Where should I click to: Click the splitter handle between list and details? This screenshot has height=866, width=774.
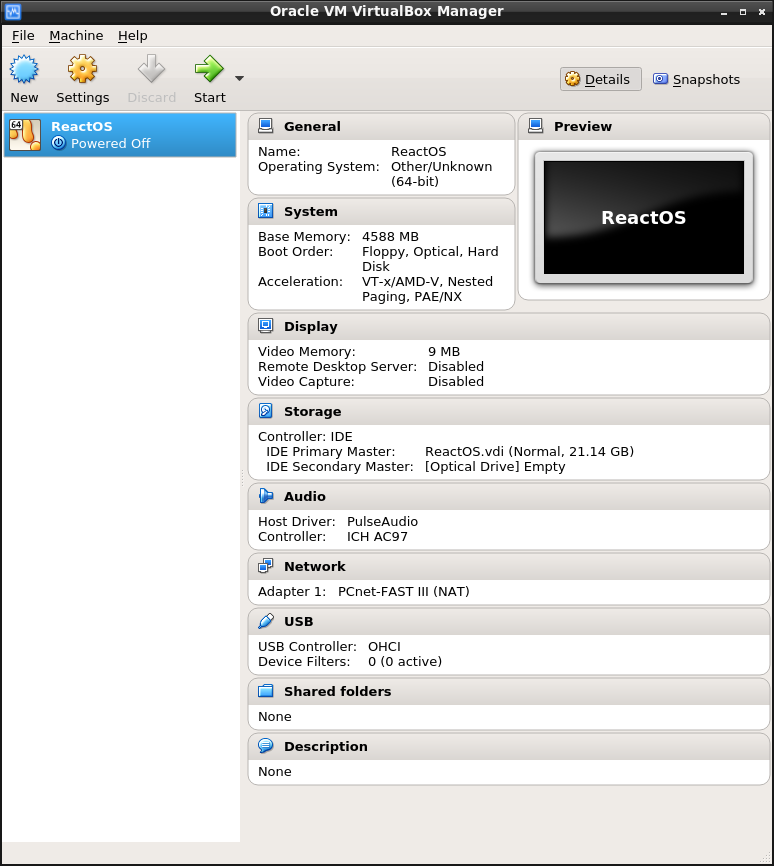(242, 478)
